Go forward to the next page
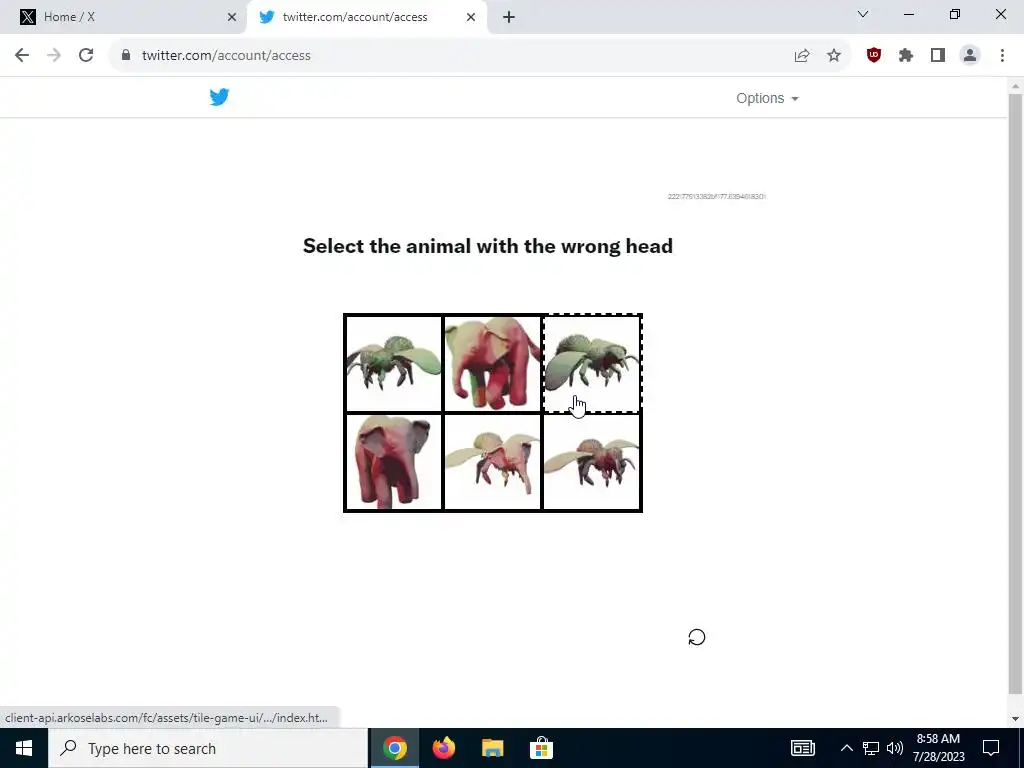The image size is (1024, 768). (54, 56)
